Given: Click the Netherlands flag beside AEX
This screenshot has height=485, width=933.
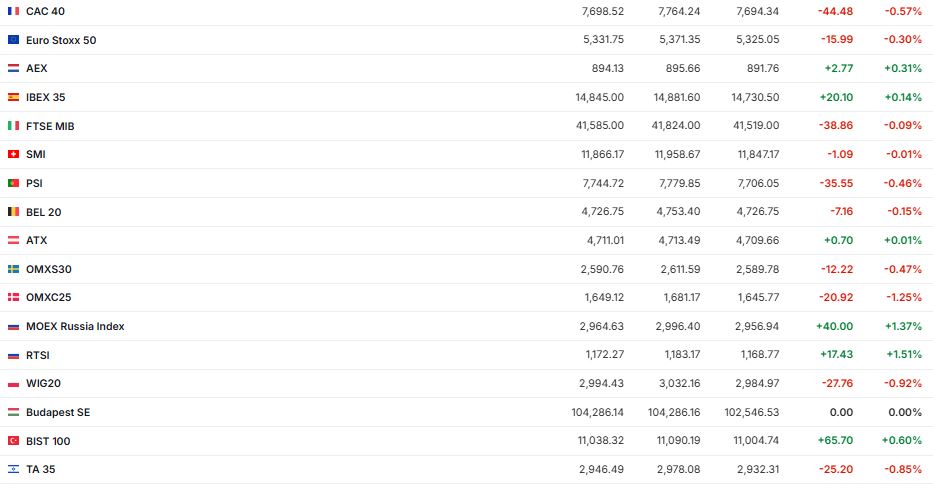Looking at the screenshot, I should click(13, 68).
